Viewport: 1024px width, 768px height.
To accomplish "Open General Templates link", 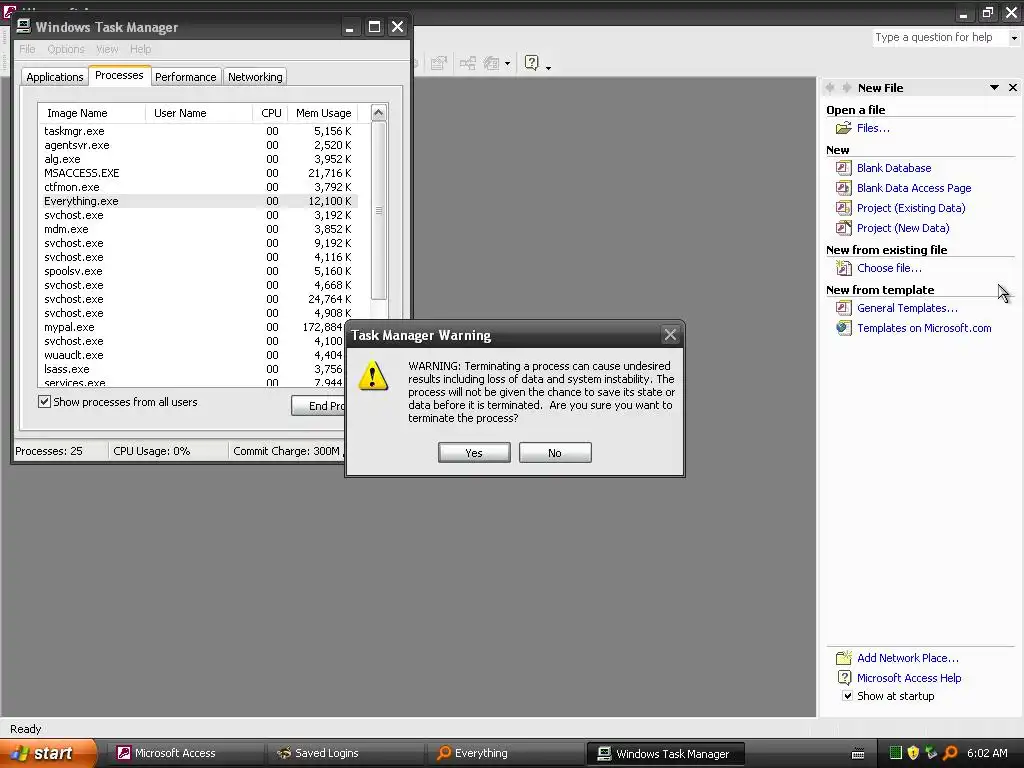I will [x=907, y=308].
